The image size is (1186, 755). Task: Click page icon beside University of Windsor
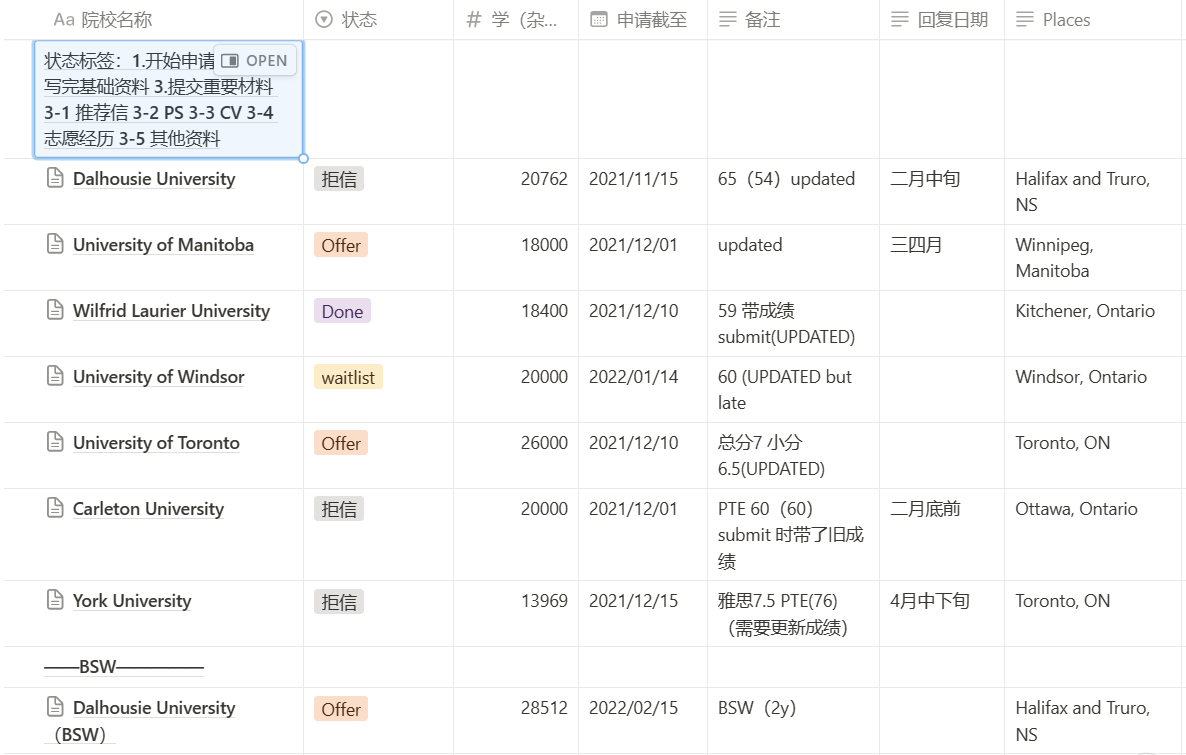click(x=55, y=376)
